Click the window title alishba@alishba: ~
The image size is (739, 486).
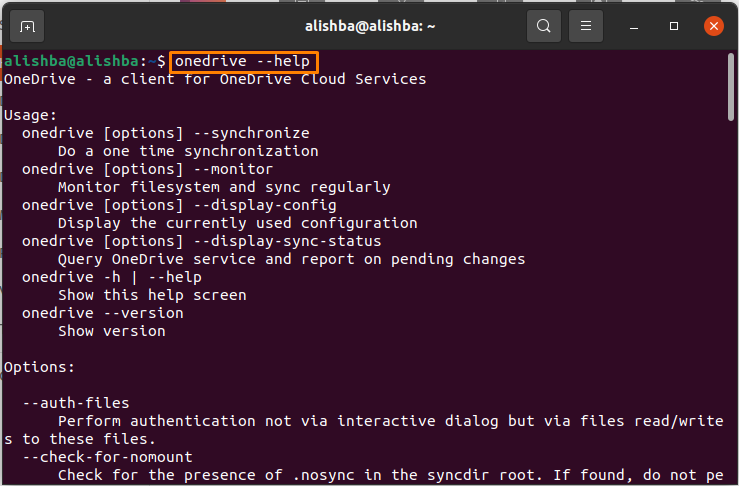370,26
